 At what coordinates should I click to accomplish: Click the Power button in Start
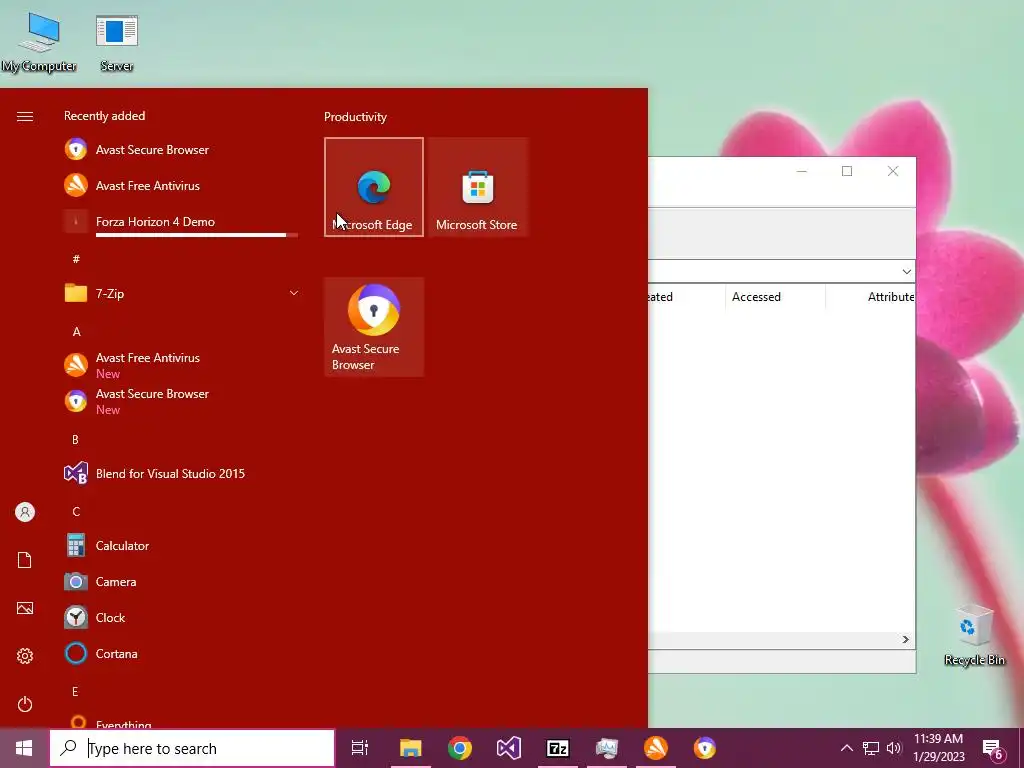click(25, 704)
